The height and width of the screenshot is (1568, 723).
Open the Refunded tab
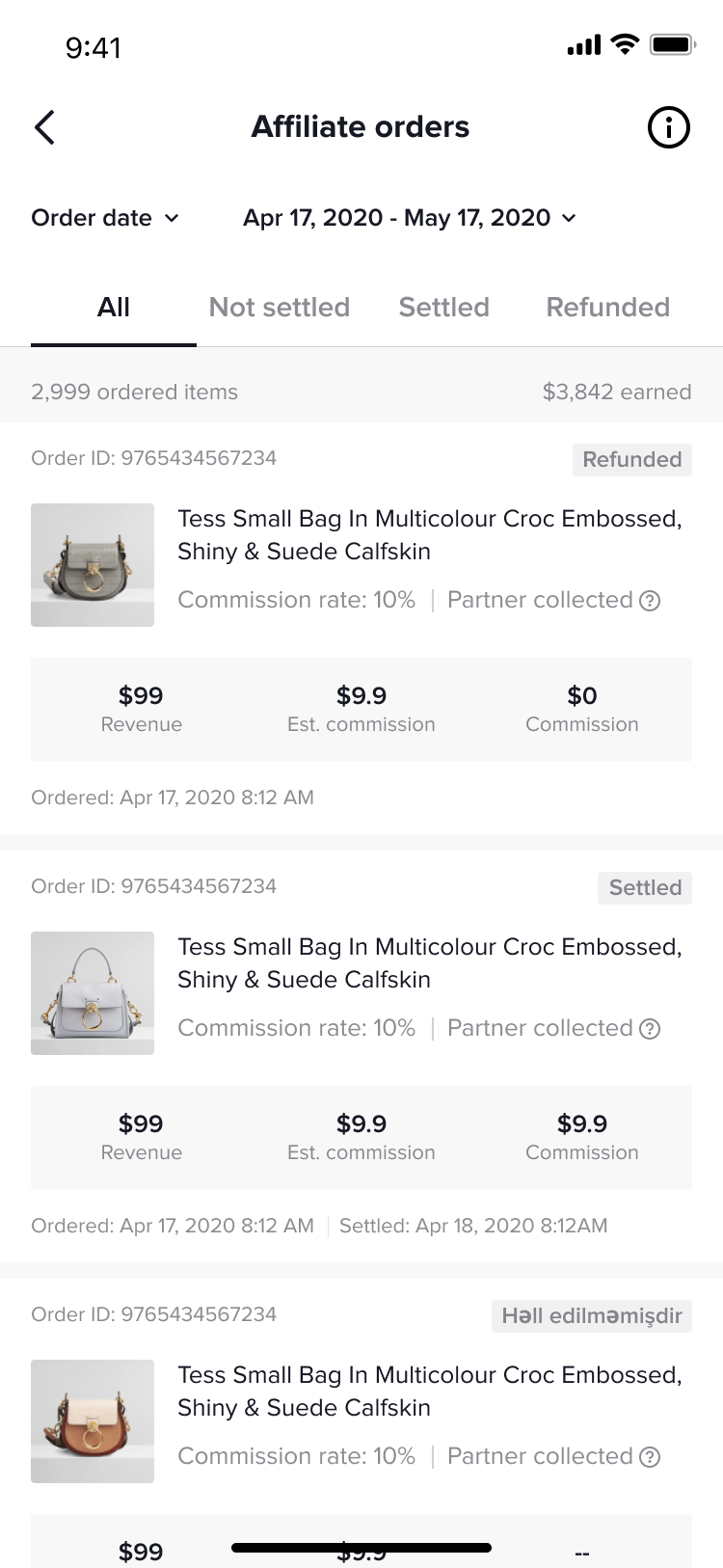click(x=607, y=308)
